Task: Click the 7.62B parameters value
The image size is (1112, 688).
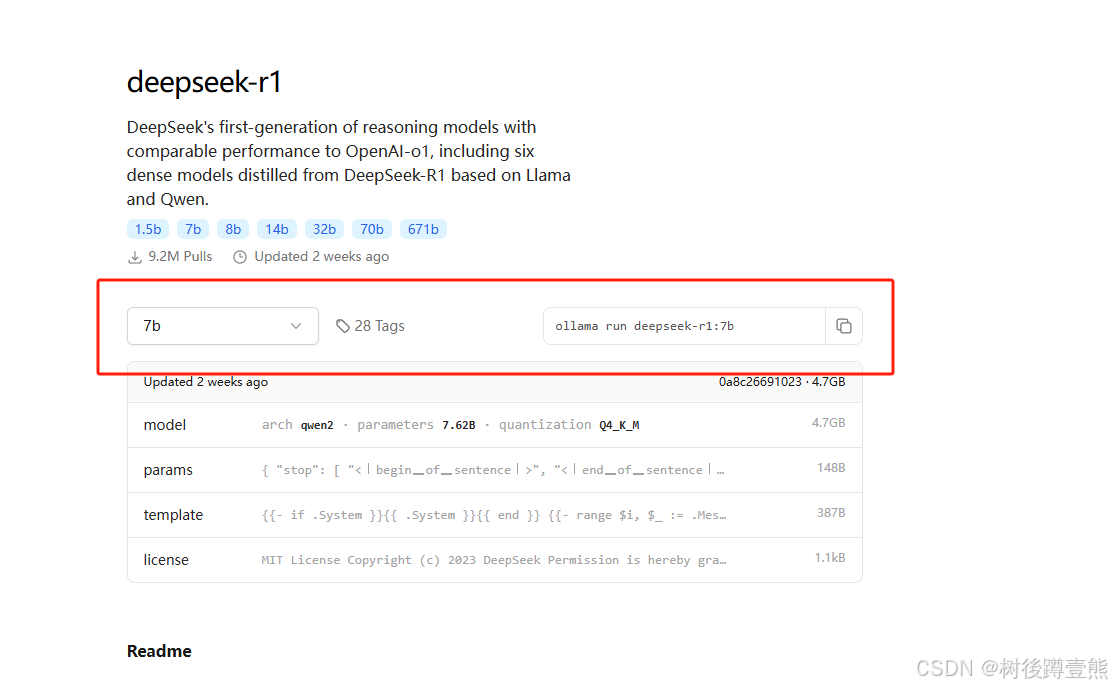Action: click(458, 425)
